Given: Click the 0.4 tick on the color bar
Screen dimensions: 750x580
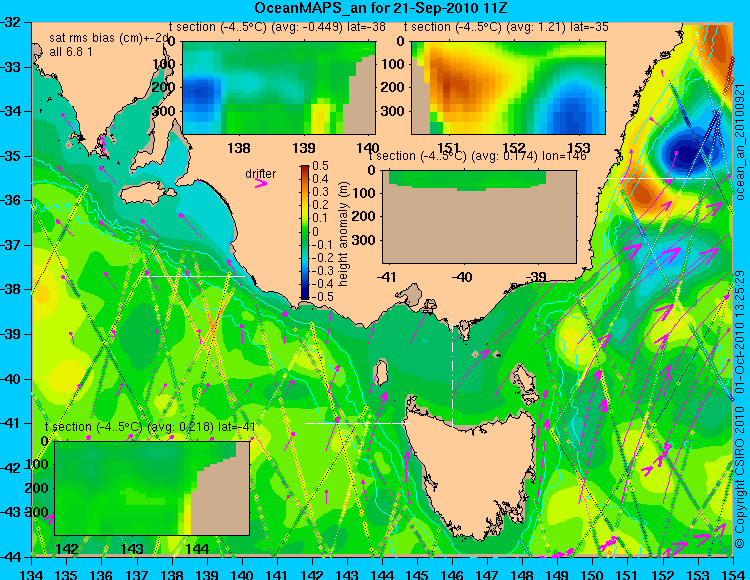Looking at the screenshot, I should tap(320, 179).
